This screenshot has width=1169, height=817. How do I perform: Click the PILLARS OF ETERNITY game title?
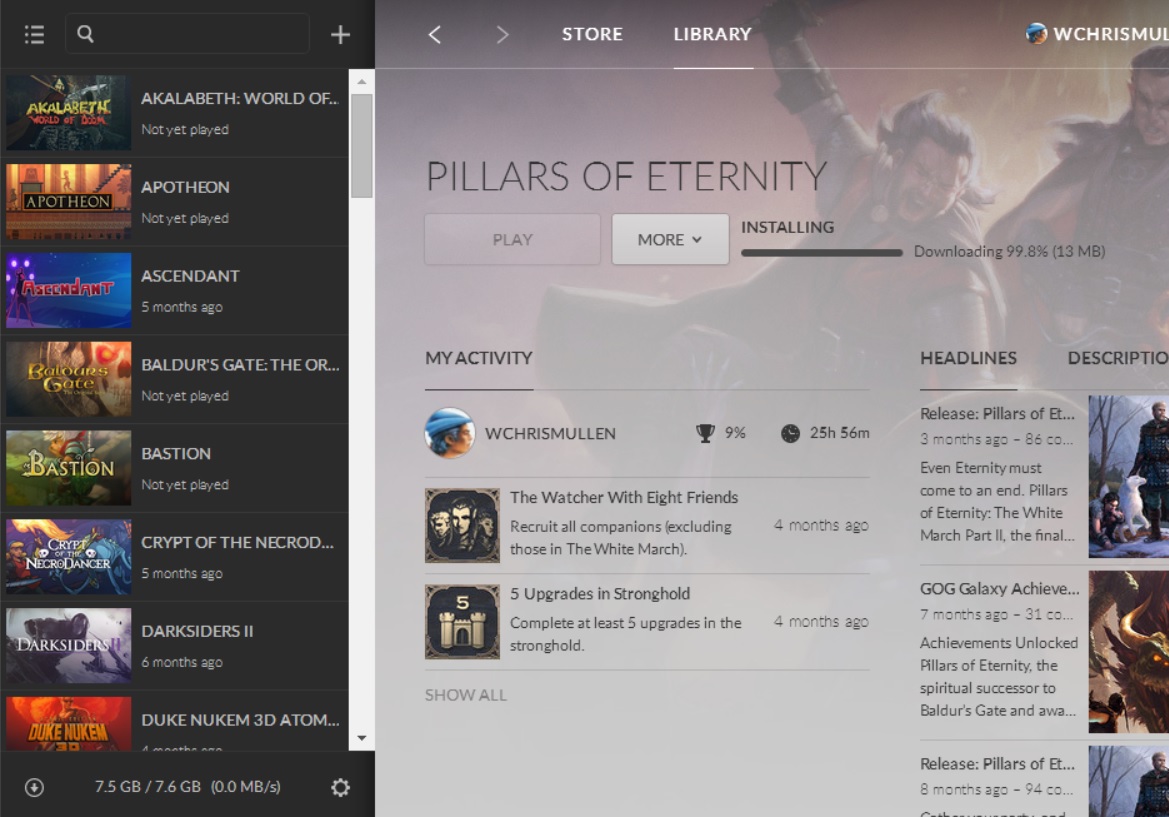tap(626, 177)
